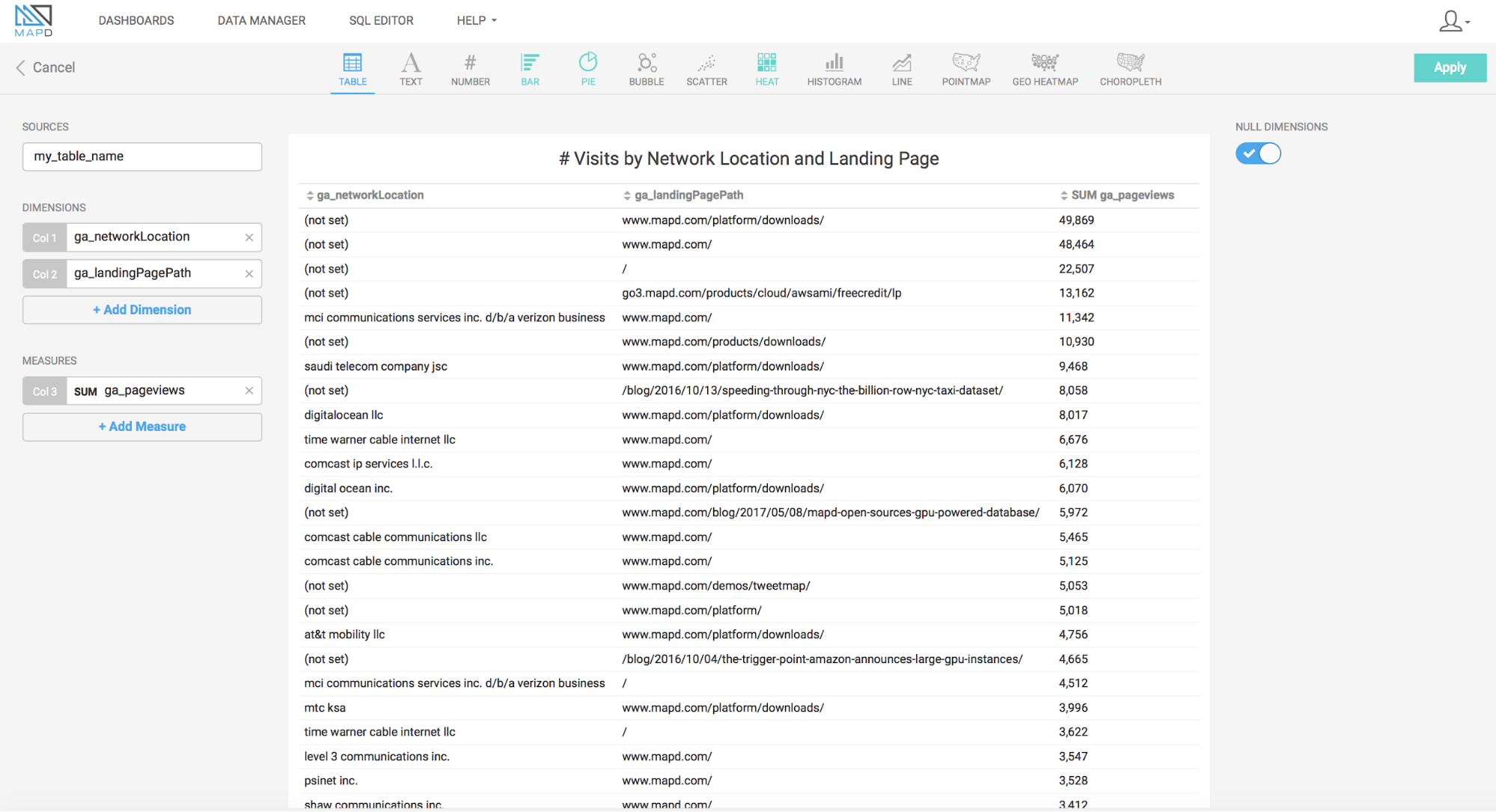Click the value '22,507'
Image resolution: width=1496 pixels, height=812 pixels.
[1076, 269]
